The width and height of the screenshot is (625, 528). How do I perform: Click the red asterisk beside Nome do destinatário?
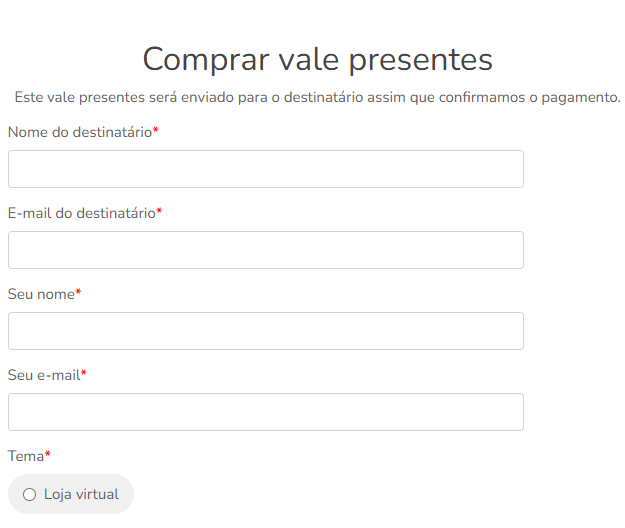point(155,130)
